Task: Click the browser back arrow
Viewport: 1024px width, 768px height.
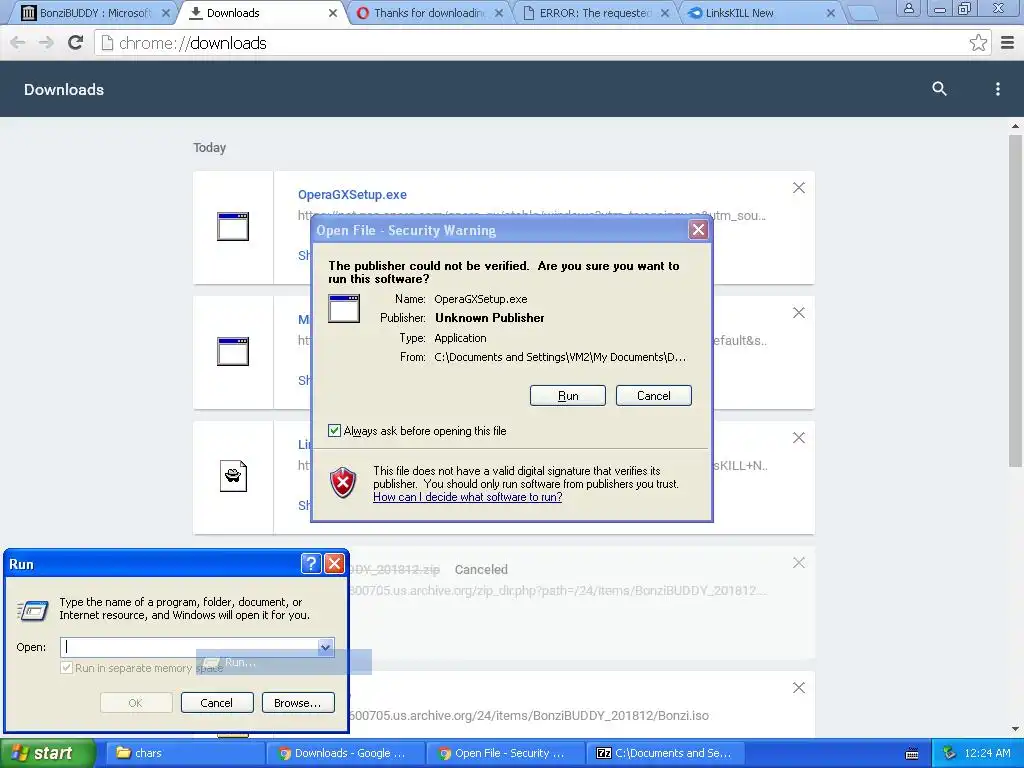Action: point(18,43)
